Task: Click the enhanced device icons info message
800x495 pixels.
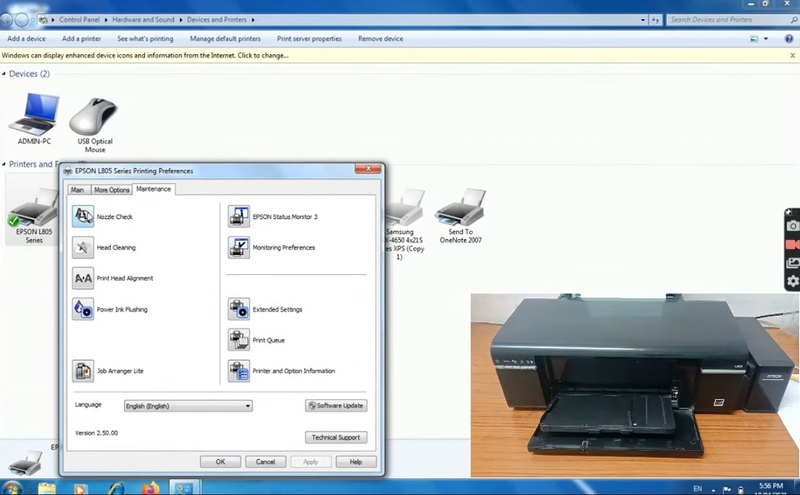Action: point(145,56)
